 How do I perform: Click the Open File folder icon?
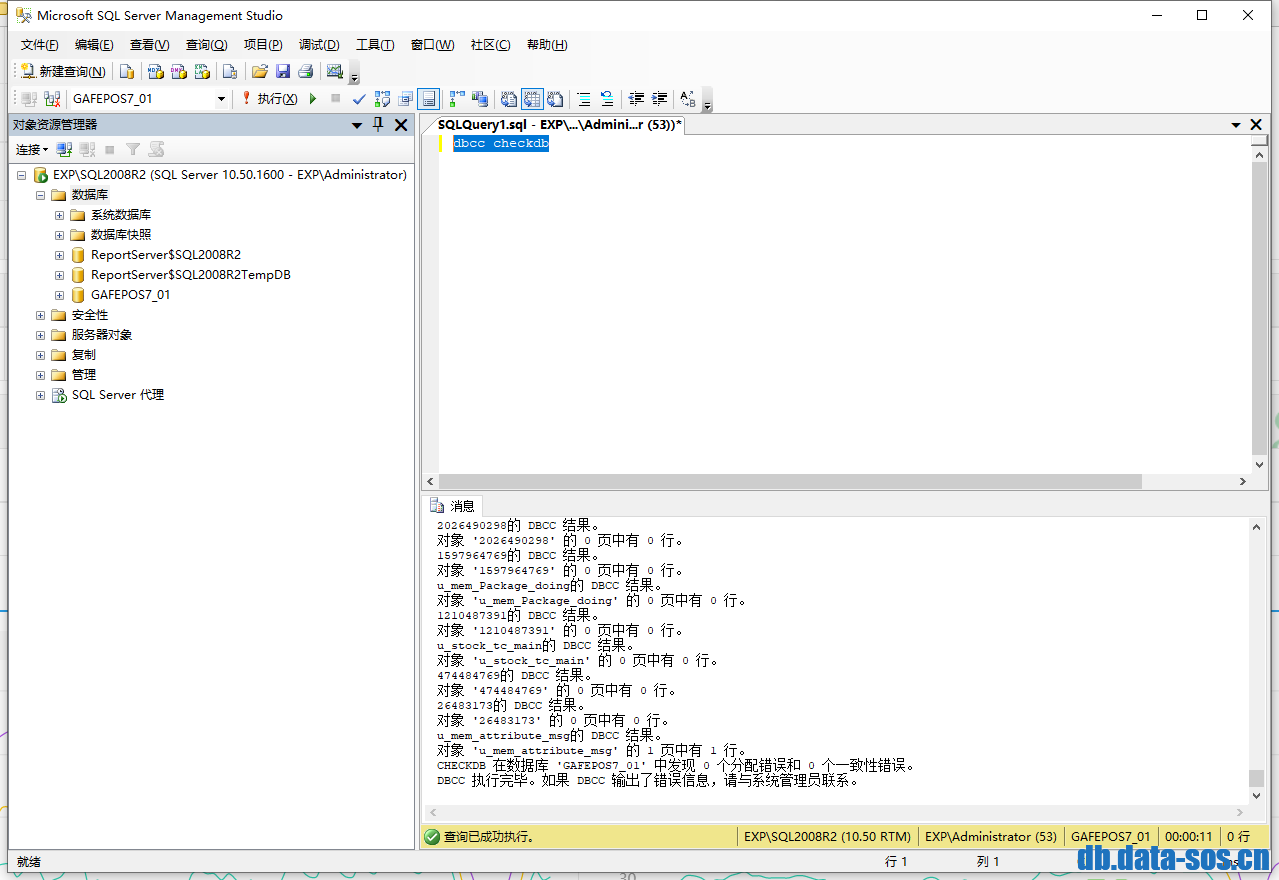[x=259, y=71]
